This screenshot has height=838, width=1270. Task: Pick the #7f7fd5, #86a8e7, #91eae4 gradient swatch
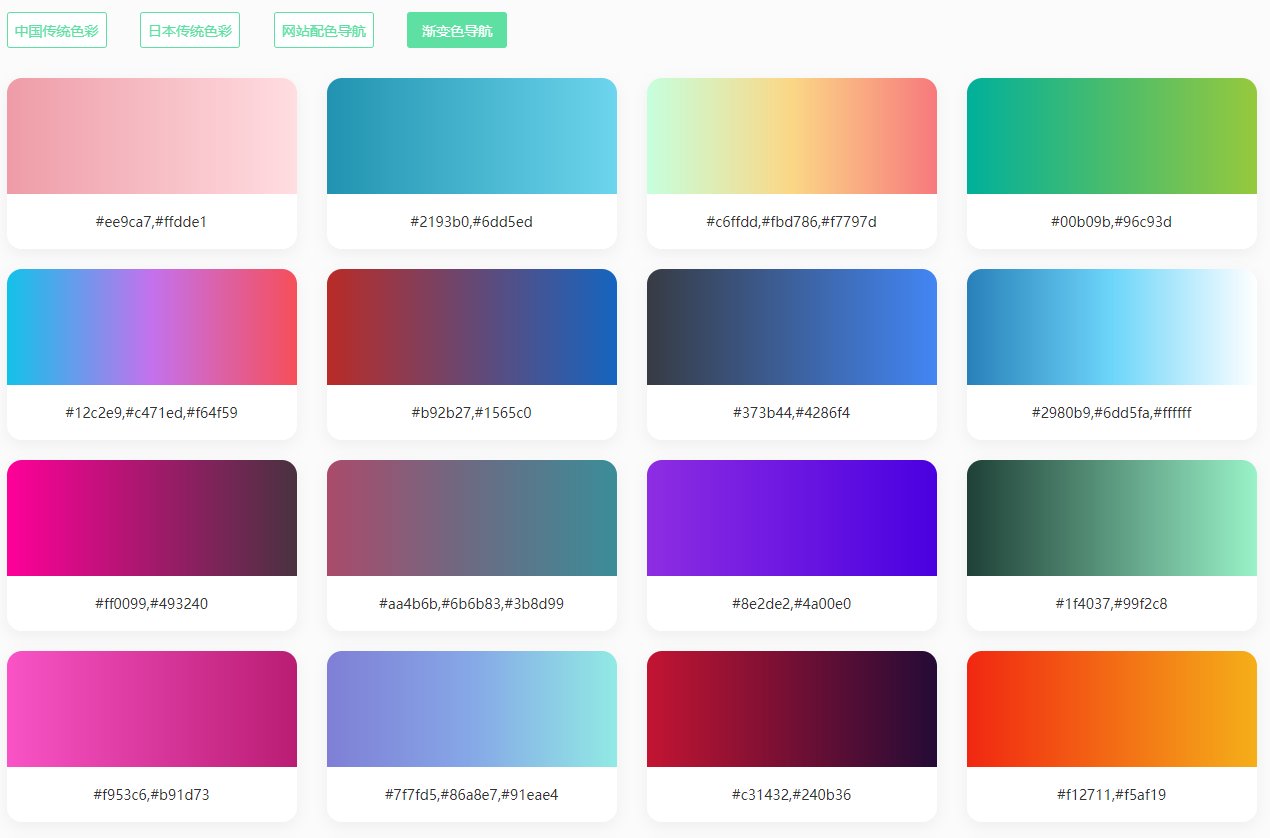pyautogui.click(x=472, y=709)
